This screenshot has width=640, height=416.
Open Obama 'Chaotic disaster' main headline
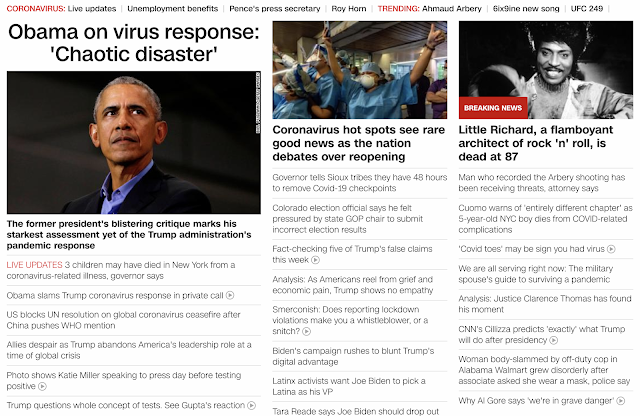tap(133, 43)
